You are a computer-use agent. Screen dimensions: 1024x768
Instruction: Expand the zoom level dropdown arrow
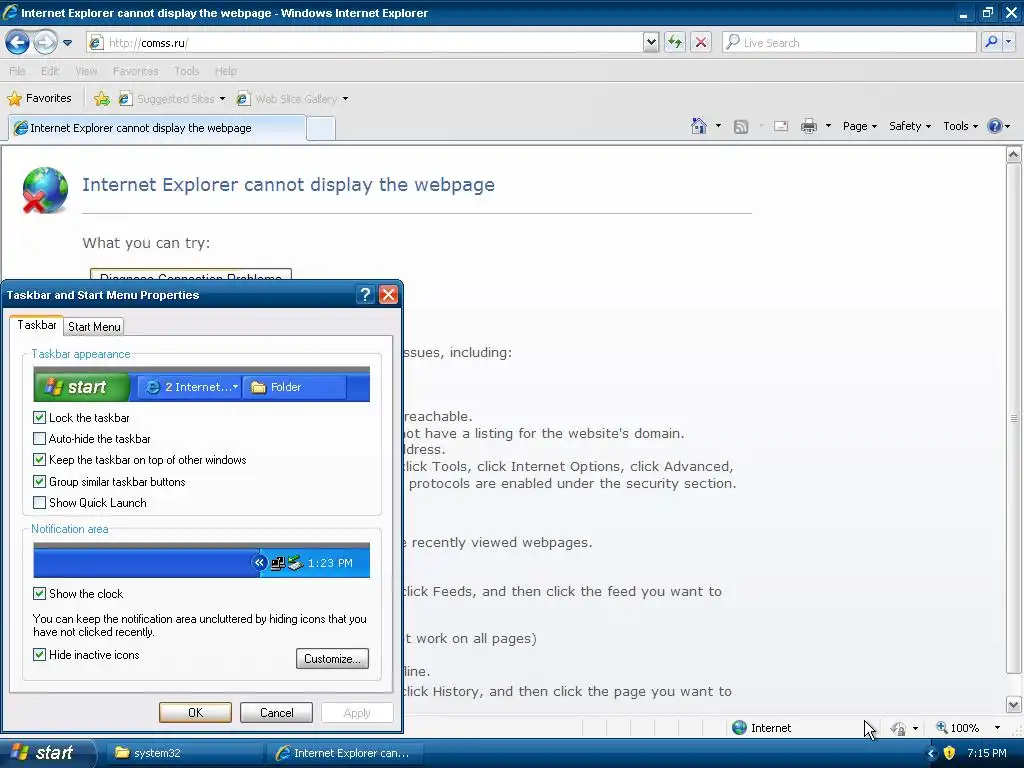(x=997, y=728)
